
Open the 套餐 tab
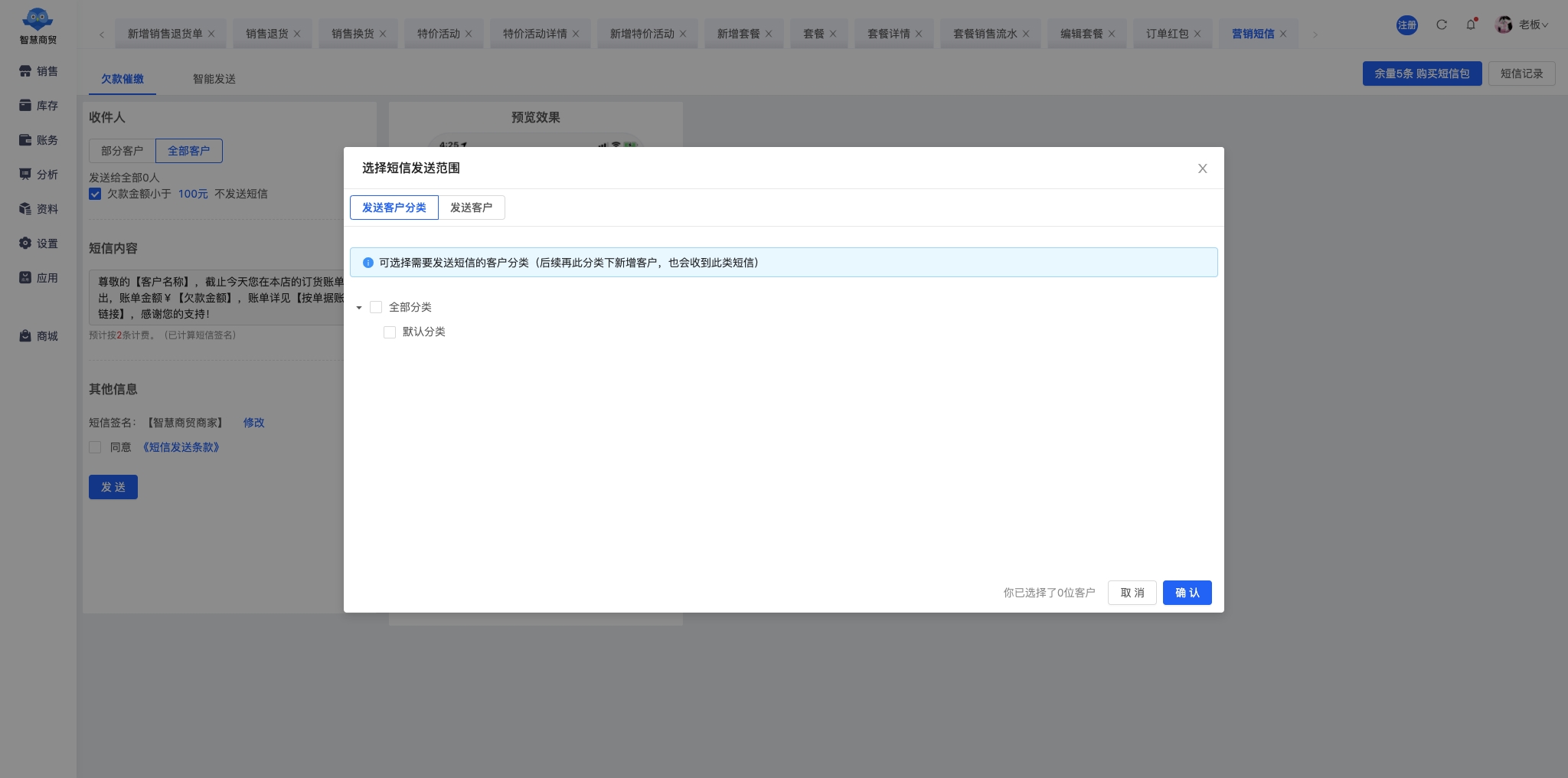814,34
